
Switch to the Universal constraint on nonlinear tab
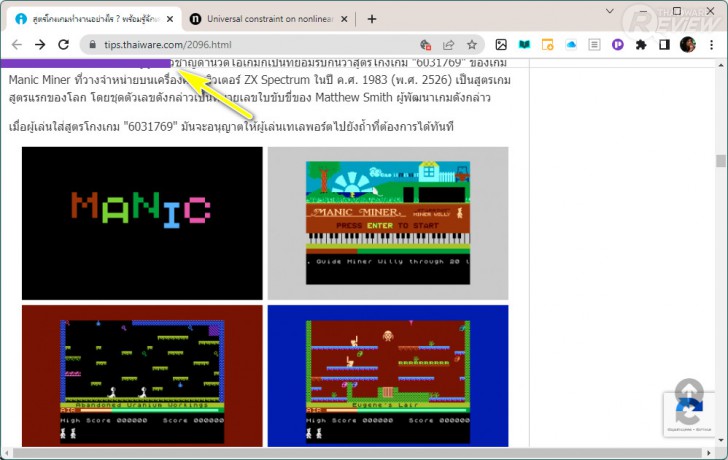point(267,19)
